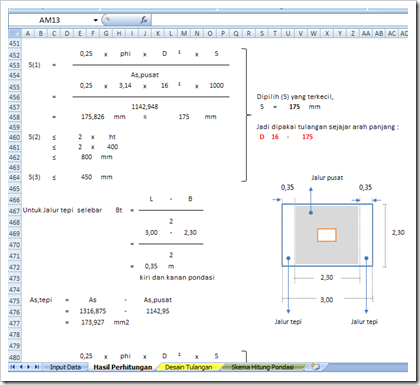This screenshot has width=420, height=385.
Task: Click the 'Jalur pusat' diagram label
Action: pos(327,178)
